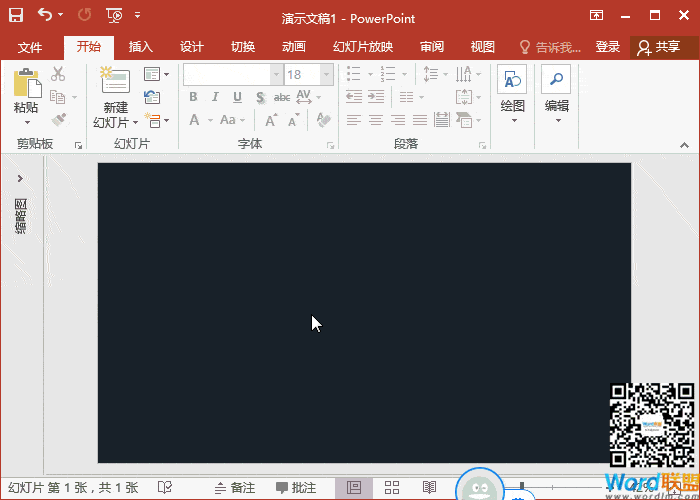Toggle Italic text formatting
700x500 pixels.
(x=215, y=97)
